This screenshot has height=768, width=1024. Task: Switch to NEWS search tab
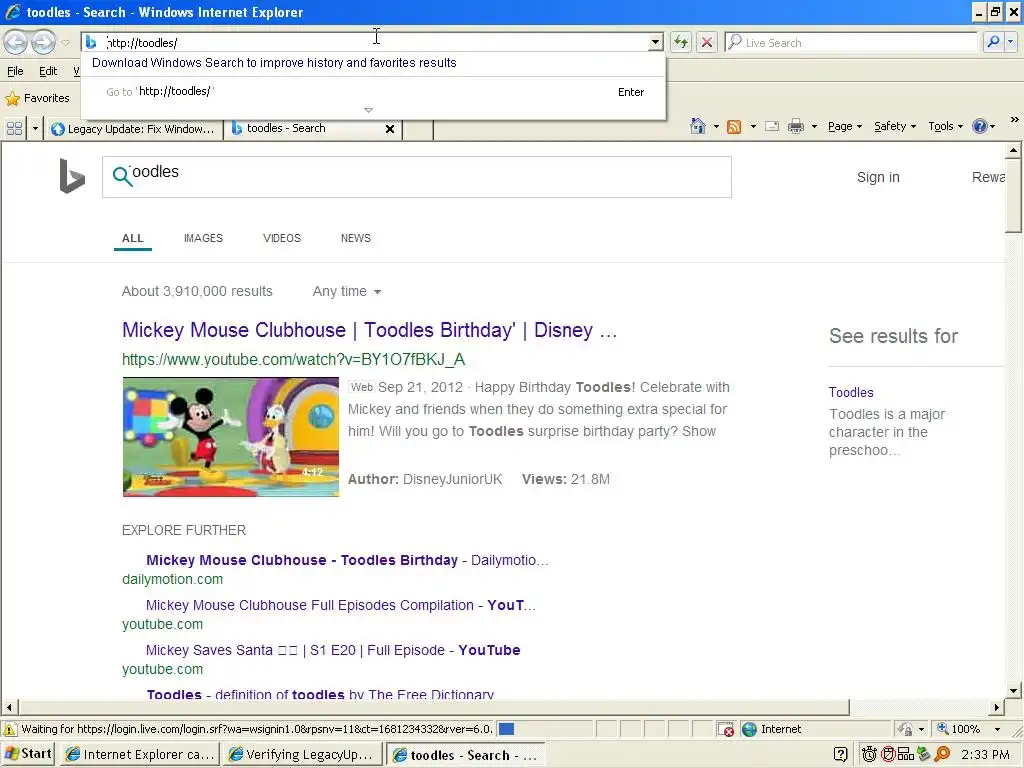pos(355,238)
